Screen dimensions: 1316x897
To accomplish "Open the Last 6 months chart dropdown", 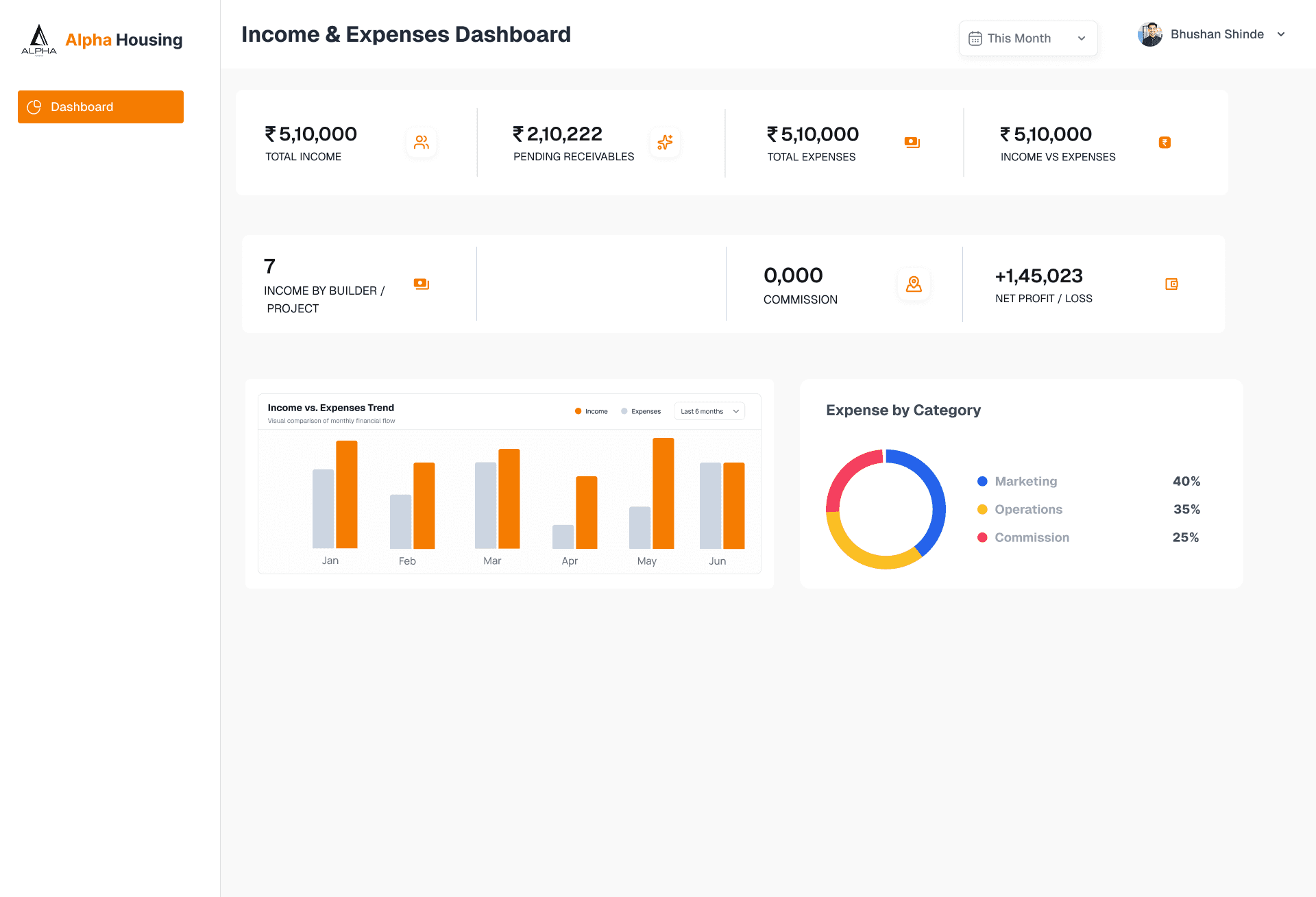I will pyautogui.click(x=709, y=411).
